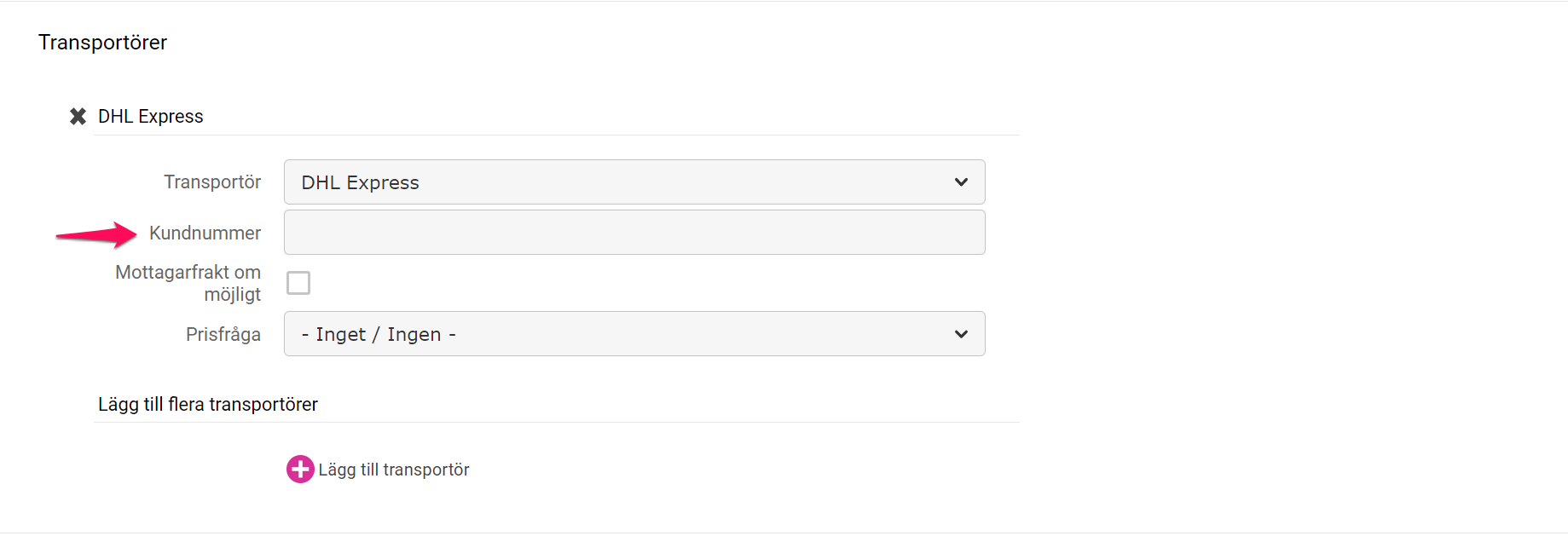Enable Mottagarfrakt om möjligt checkbox
The width and height of the screenshot is (1568, 536).
click(298, 283)
